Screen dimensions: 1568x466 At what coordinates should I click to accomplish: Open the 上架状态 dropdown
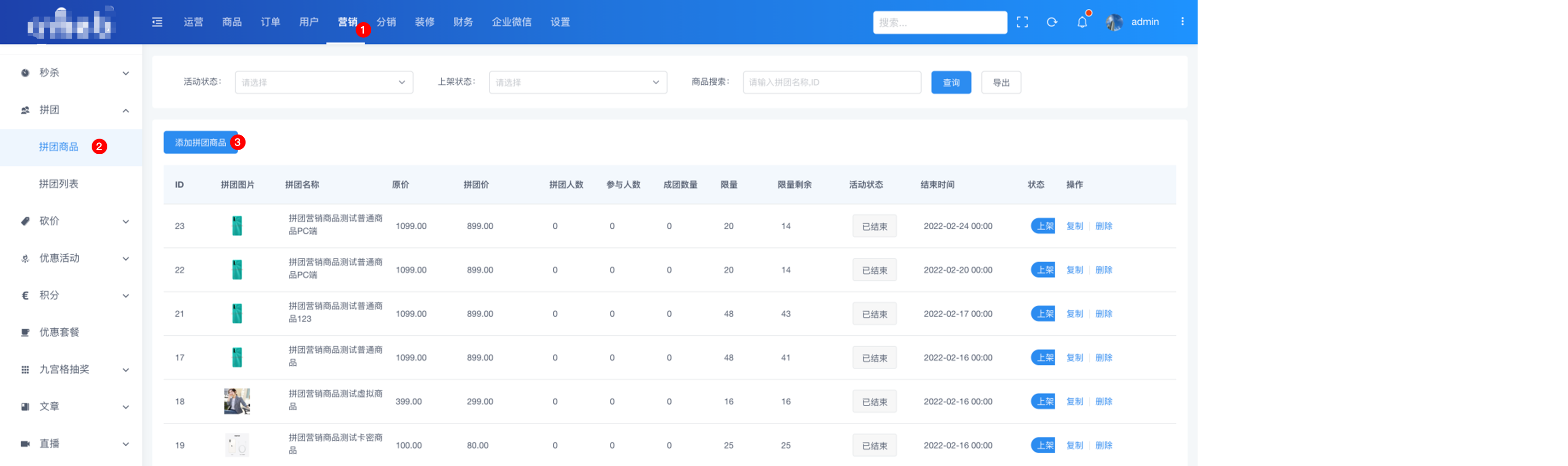click(577, 83)
